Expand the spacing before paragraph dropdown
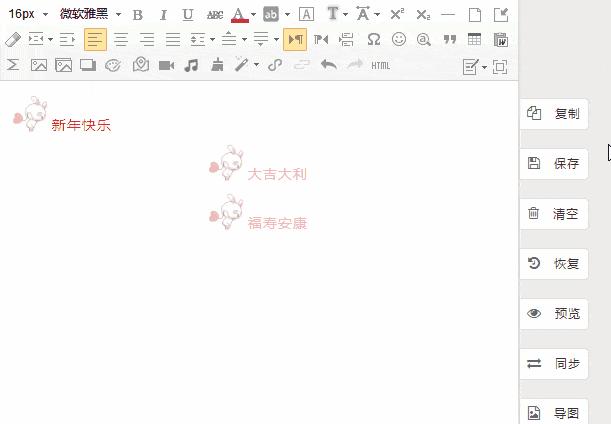This screenshot has width=611, height=424. pos(244,39)
